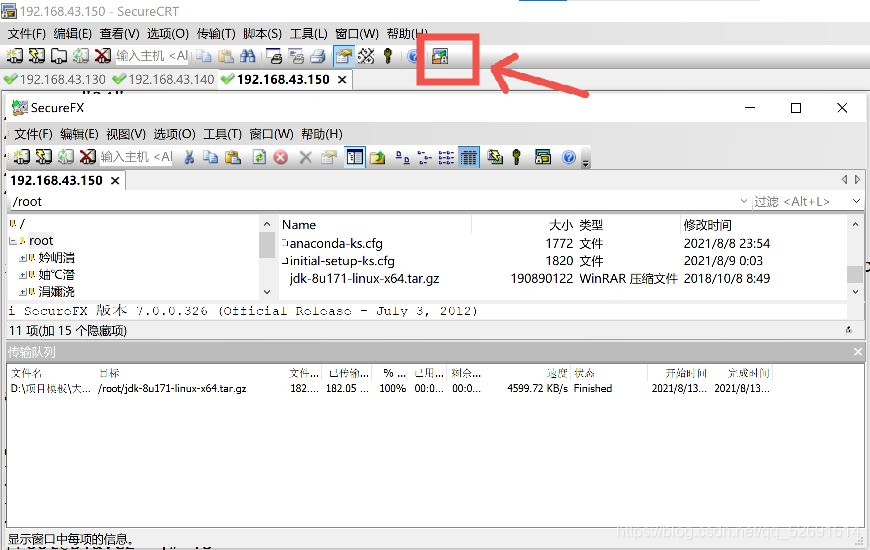Click SecureFX Quick Connect lightning icon
This screenshot has height=550, width=870.
click(x=44, y=157)
